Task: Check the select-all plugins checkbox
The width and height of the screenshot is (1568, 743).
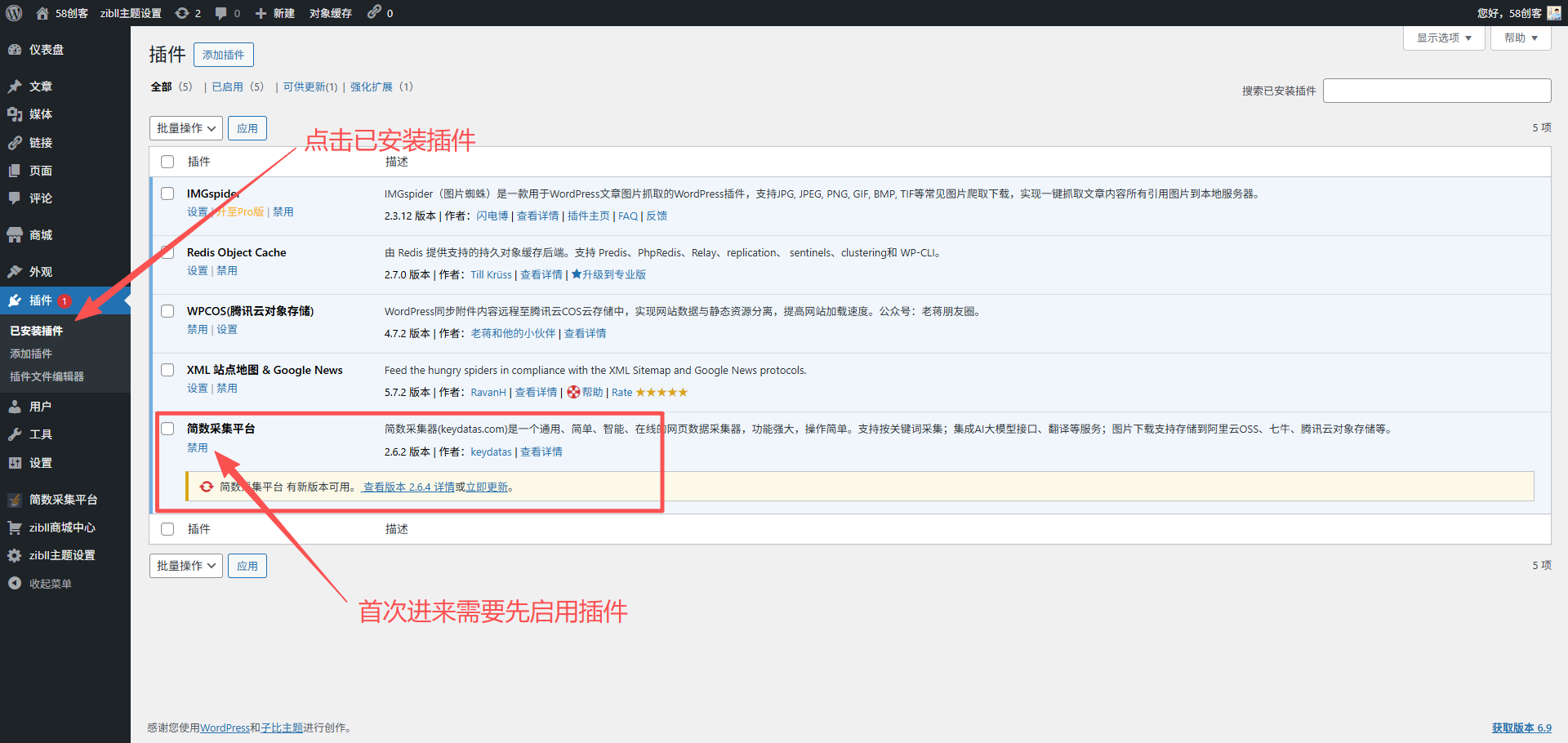Action: (167, 161)
